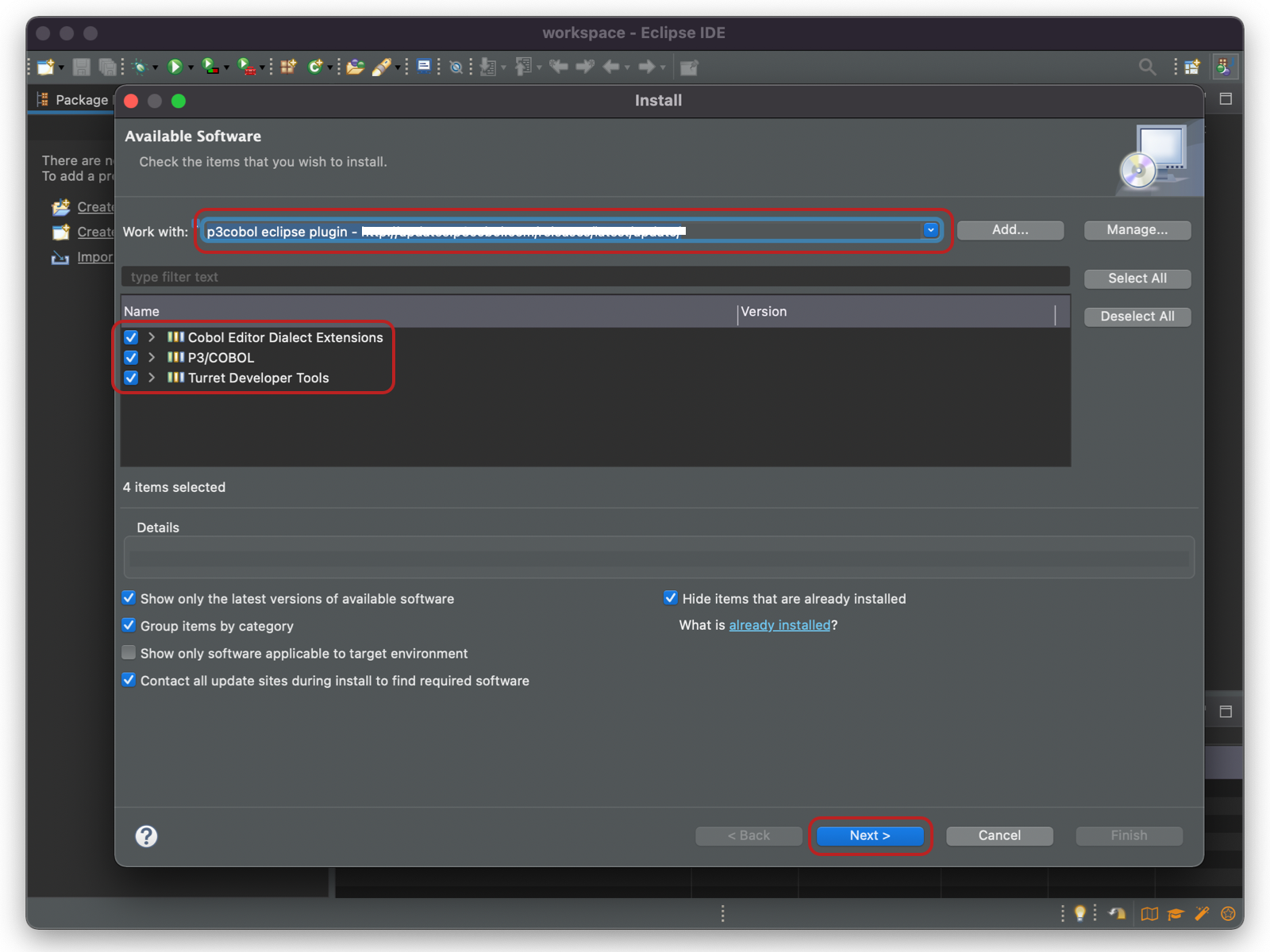Open the Debug dropdown arrow in toolbar
Viewport: 1270px width, 952px height.
(x=155, y=68)
